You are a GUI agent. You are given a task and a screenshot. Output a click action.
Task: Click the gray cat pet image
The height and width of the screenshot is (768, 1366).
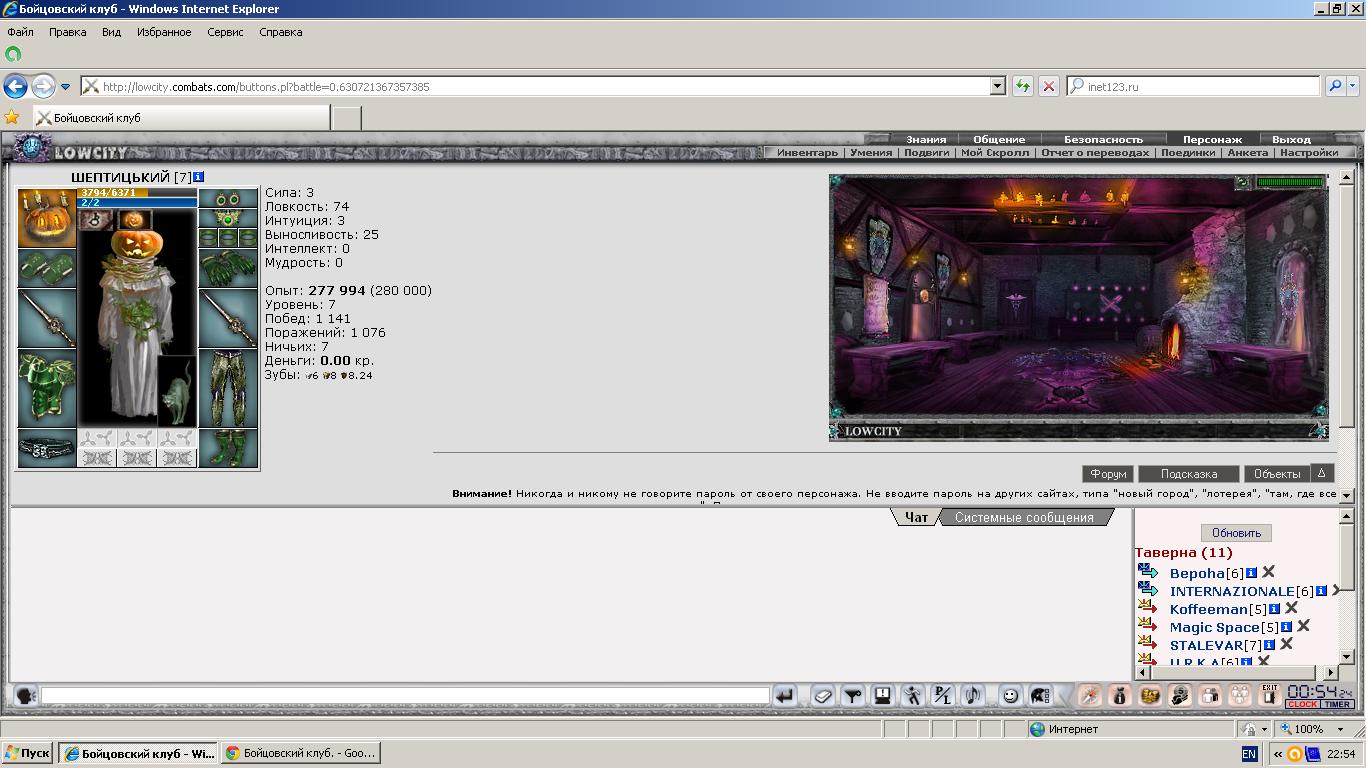click(177, 391)
